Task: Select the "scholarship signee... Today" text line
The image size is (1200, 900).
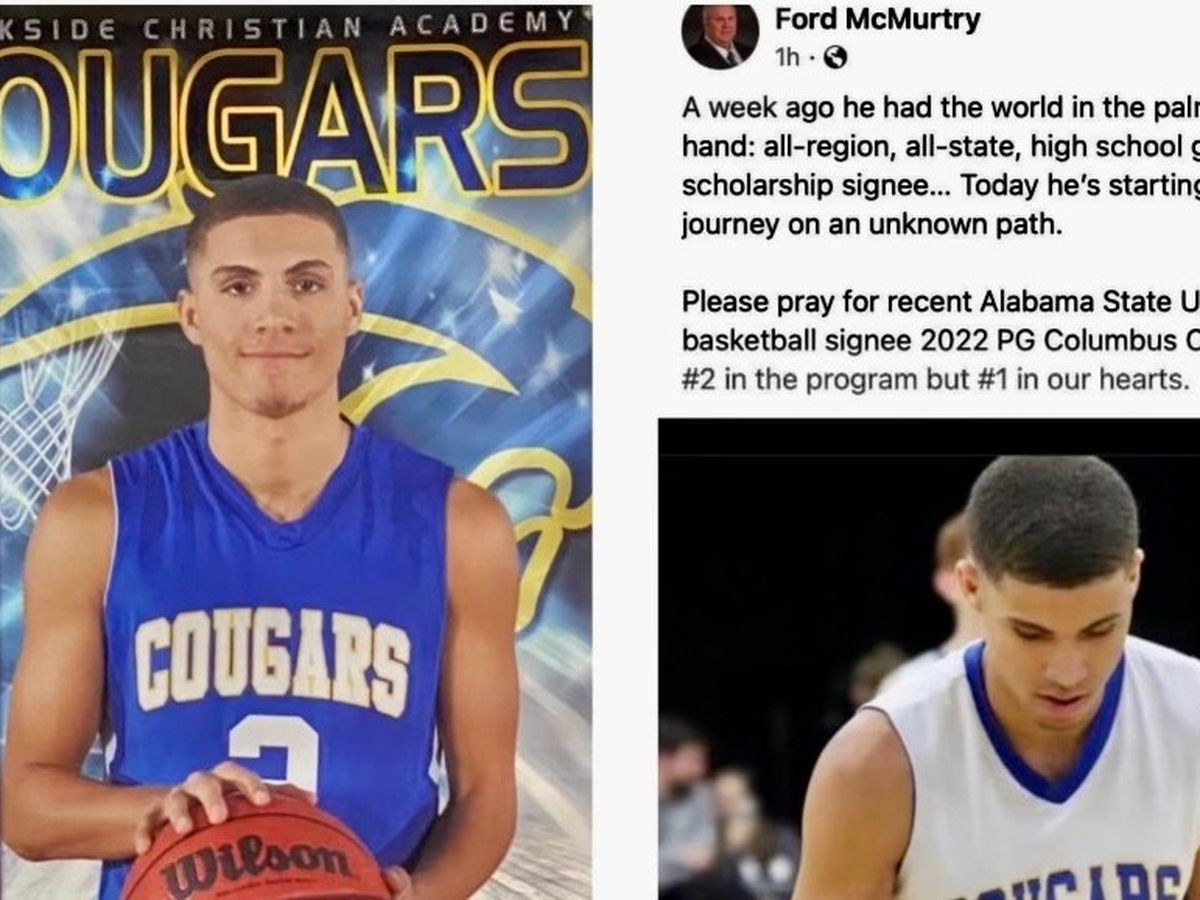Action: 941,186
